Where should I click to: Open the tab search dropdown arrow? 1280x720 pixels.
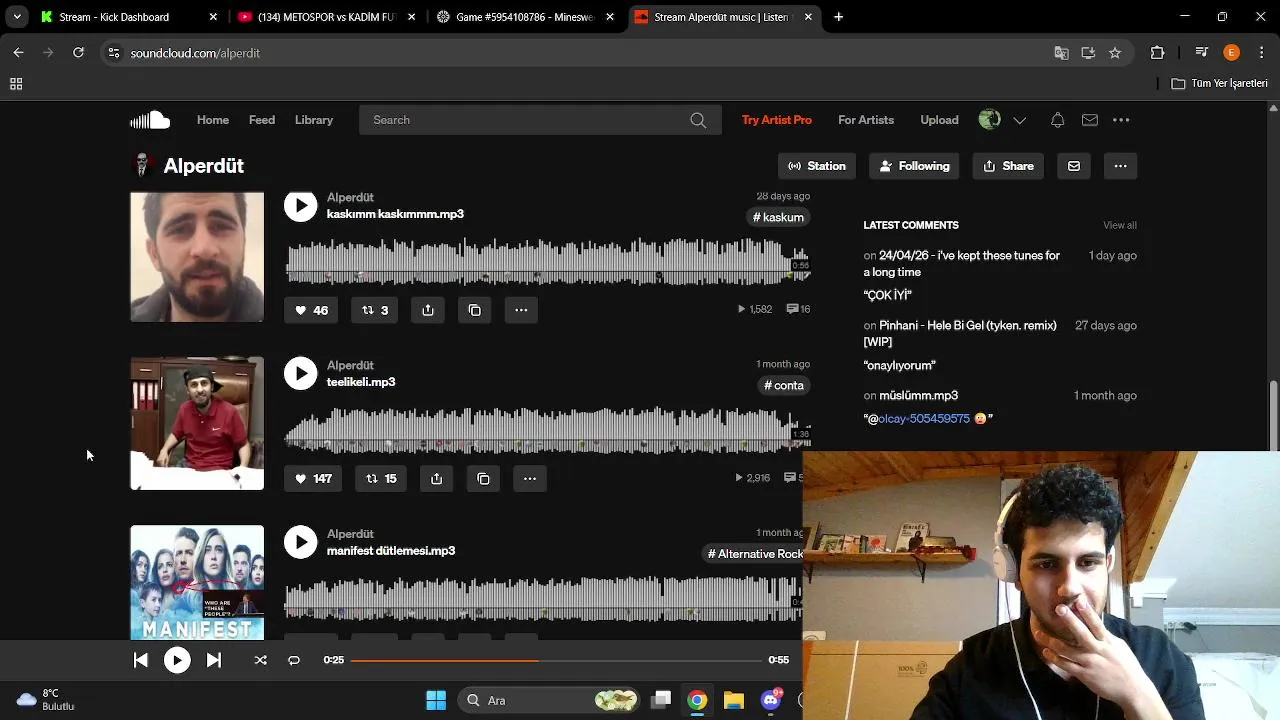17,17
